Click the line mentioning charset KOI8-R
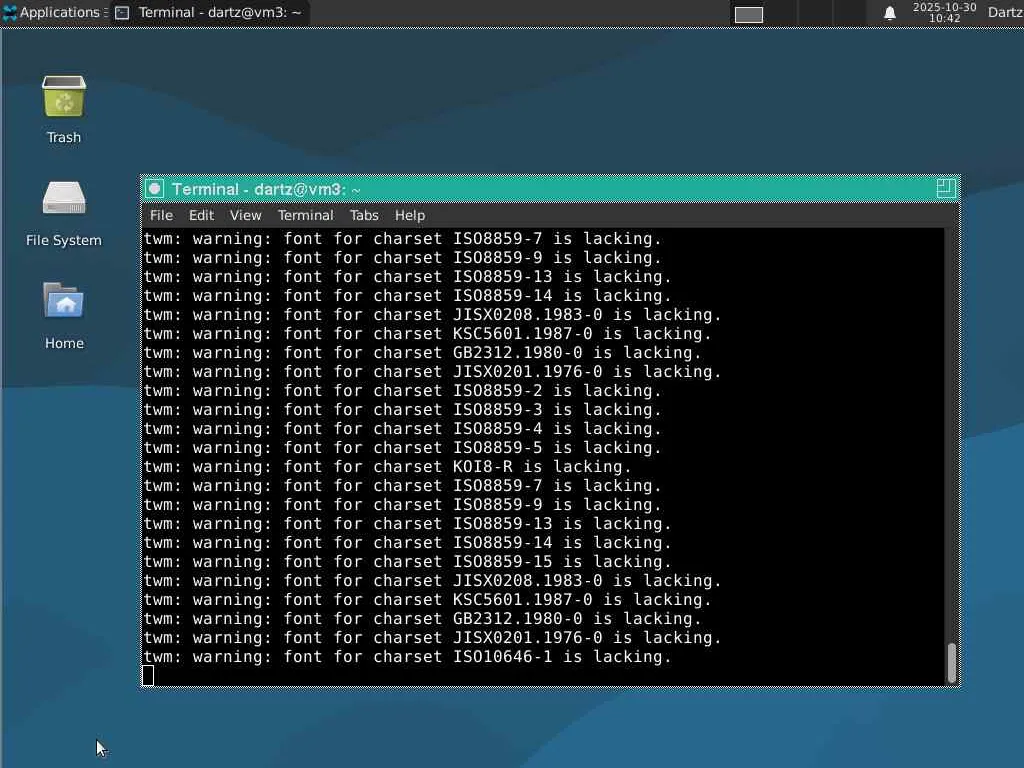Viewport: 1024px width, 768px height. coord(387,466)
